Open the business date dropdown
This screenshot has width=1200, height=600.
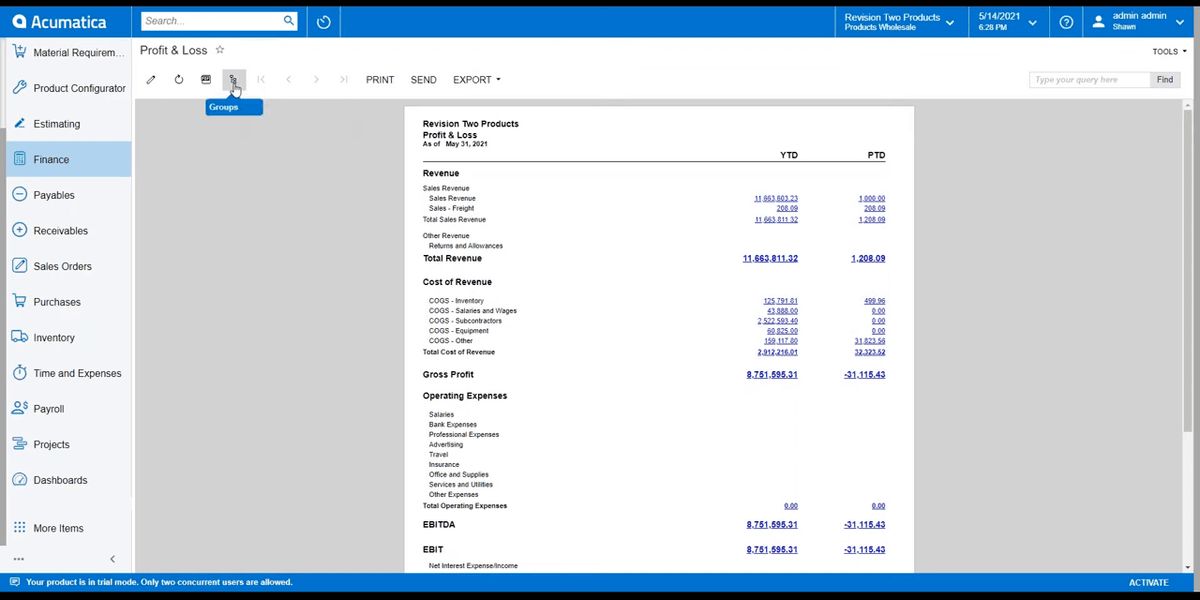[x=1007, y=22]
